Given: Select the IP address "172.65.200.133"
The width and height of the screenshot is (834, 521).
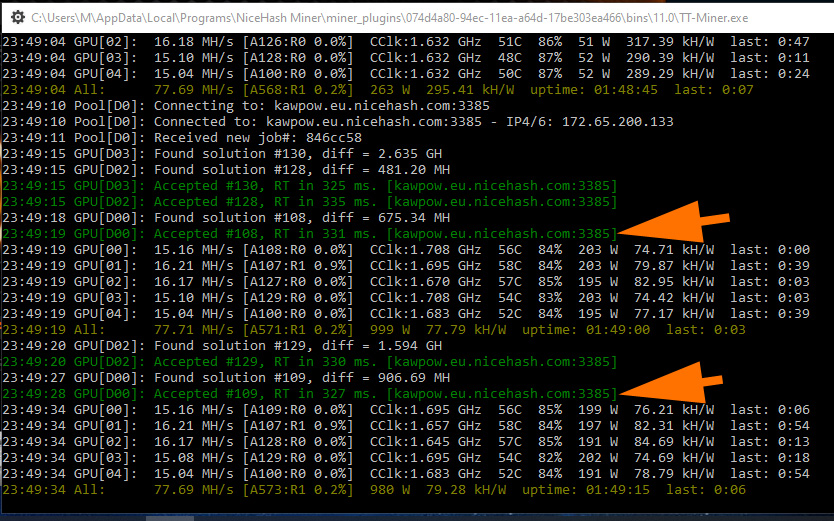Looking at the screenshot, I should pos(618,121).
